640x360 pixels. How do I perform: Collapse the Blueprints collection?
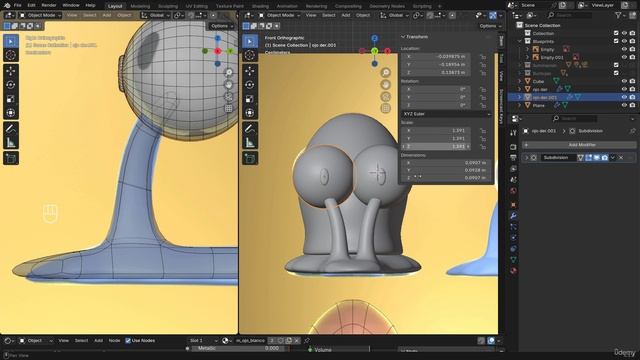point(520,41)
